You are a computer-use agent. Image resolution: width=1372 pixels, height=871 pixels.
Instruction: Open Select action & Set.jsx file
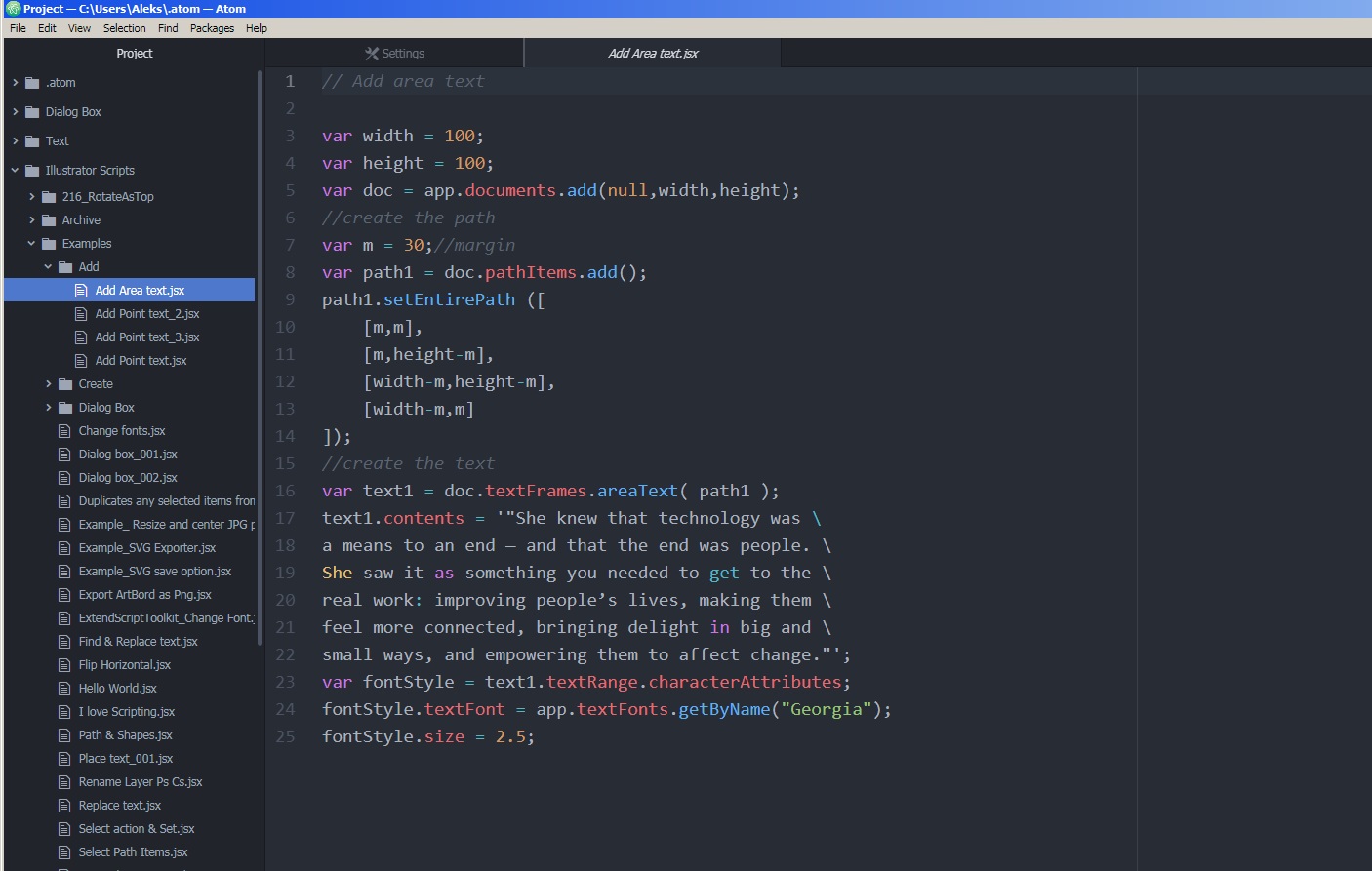[x=137, y=829]
